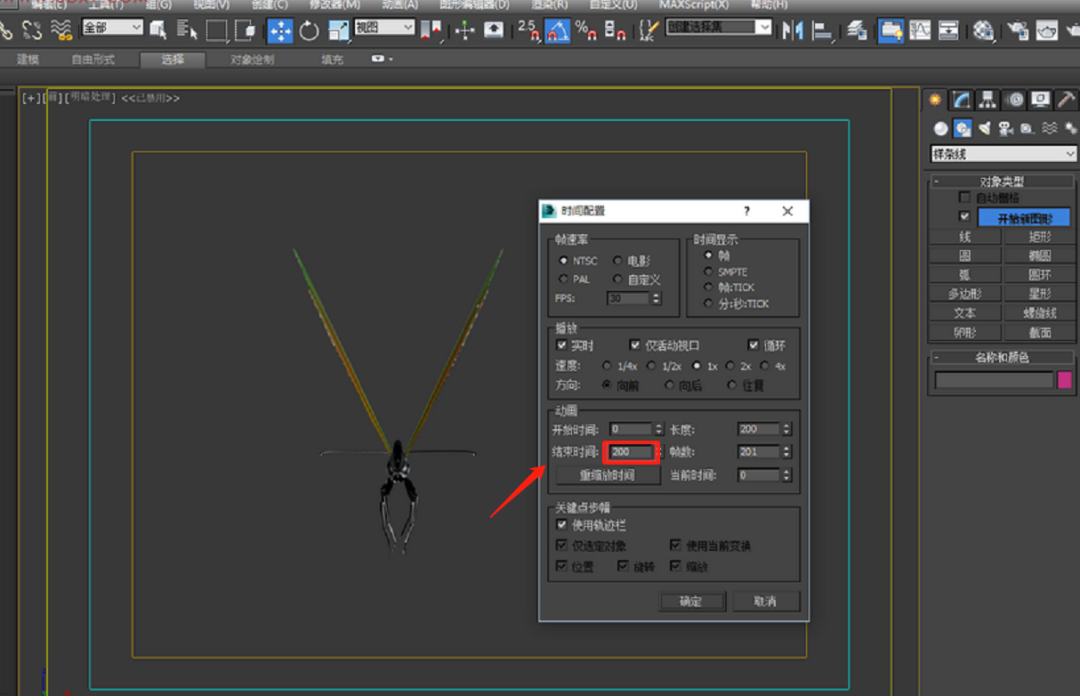This screenshot has height=696, width=1080.
Task: Switch to the Hierarchy command panel
Action: pyautogui.click(x=988, y=100)
